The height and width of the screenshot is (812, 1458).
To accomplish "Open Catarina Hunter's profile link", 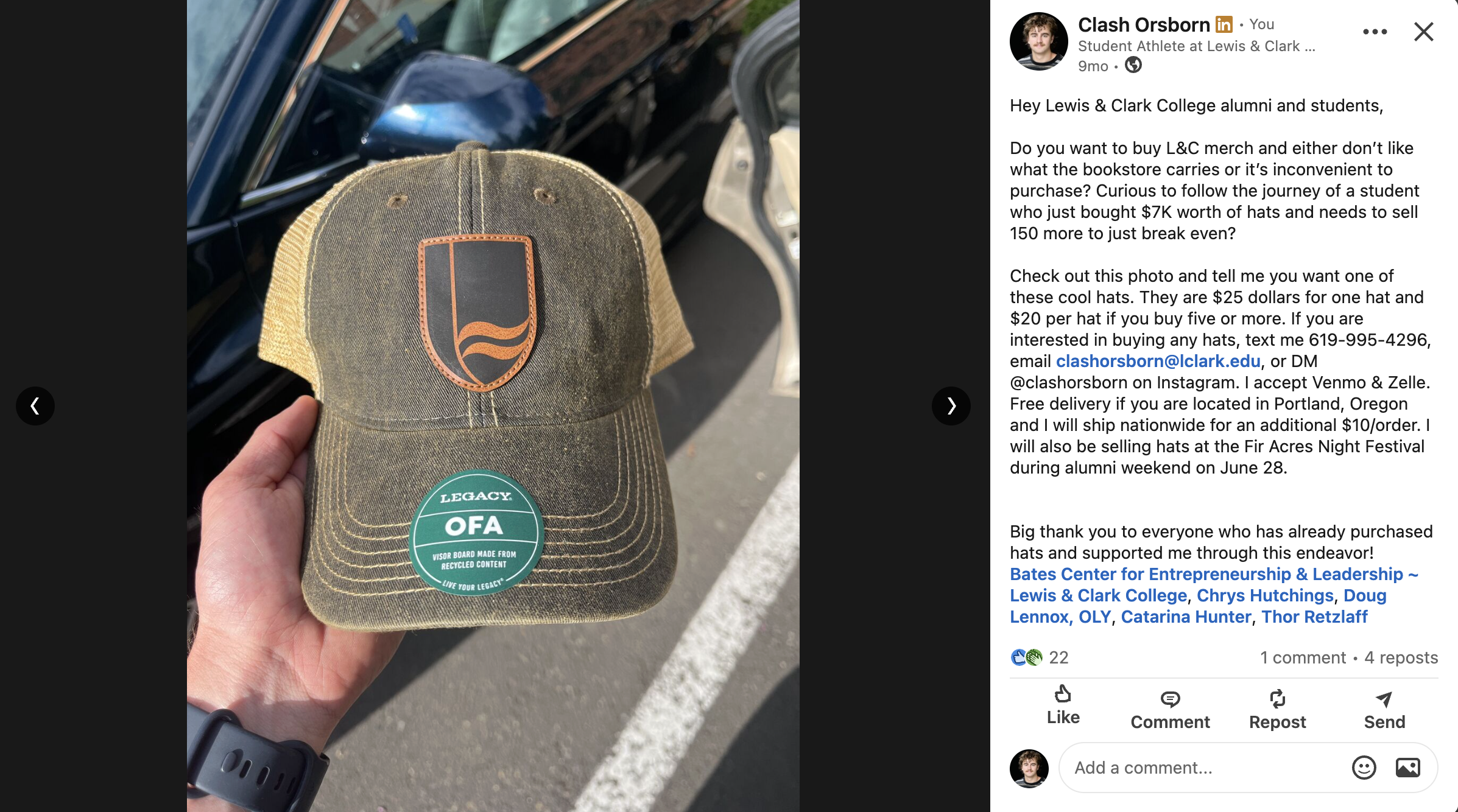I will [x=1186, y=617].
